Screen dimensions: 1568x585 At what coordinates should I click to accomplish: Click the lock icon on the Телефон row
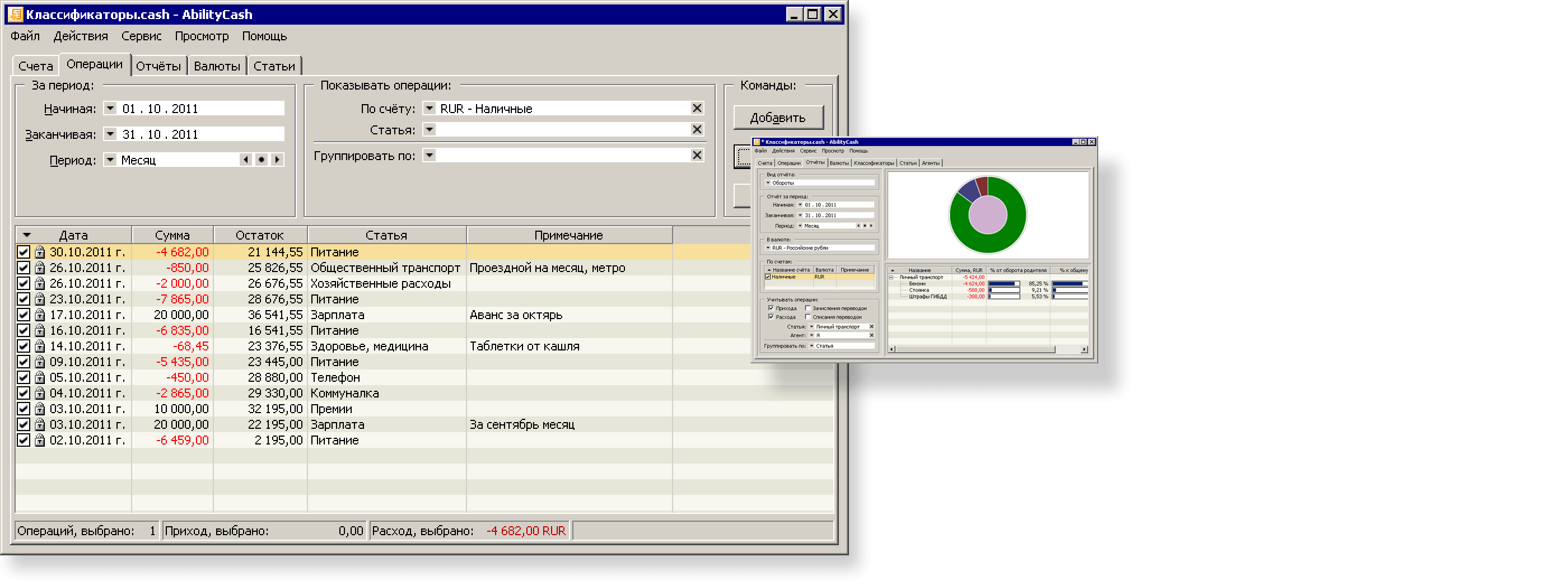click(40, 377)
